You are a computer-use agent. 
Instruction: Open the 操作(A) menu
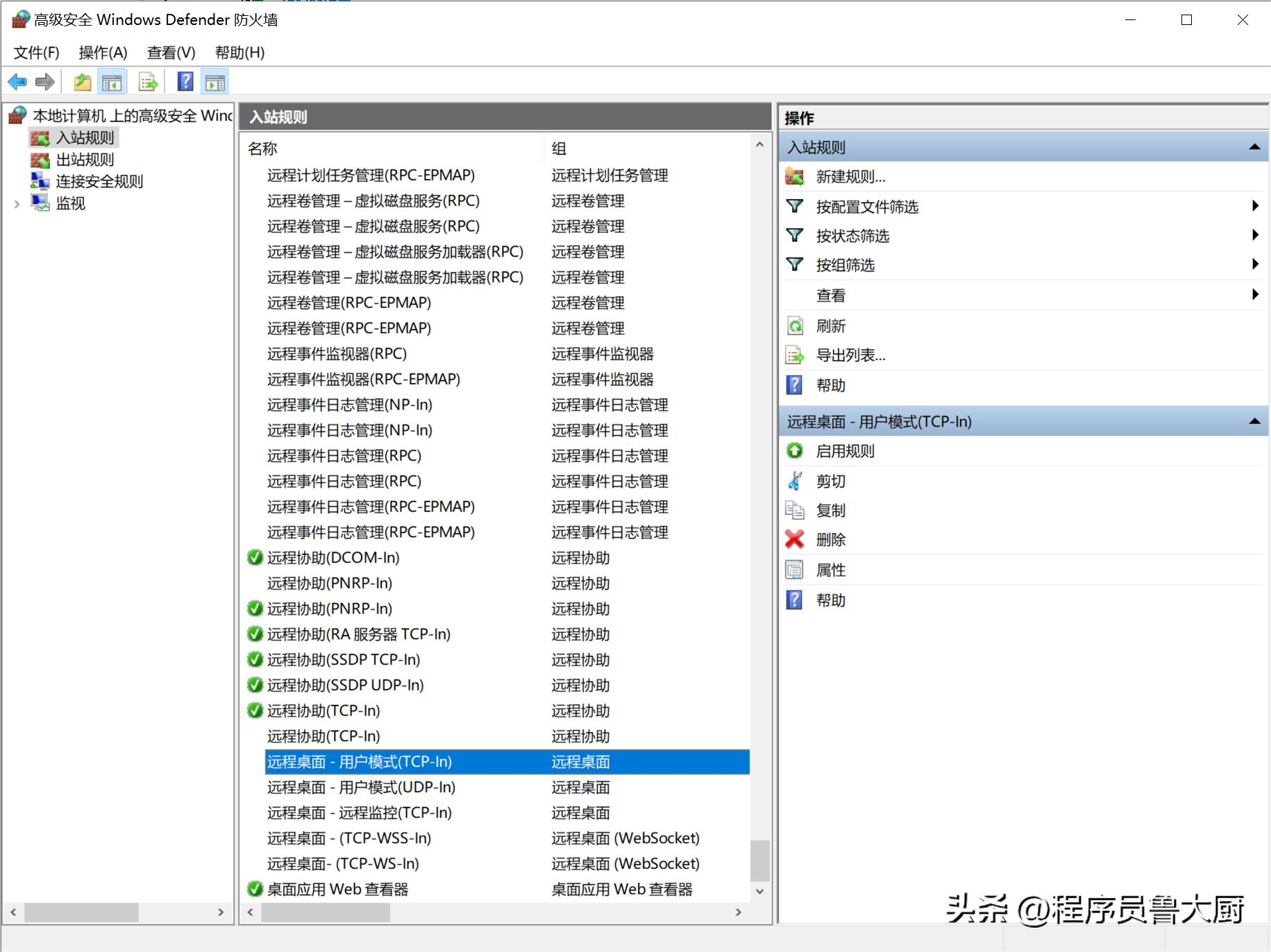pos(101,52)
